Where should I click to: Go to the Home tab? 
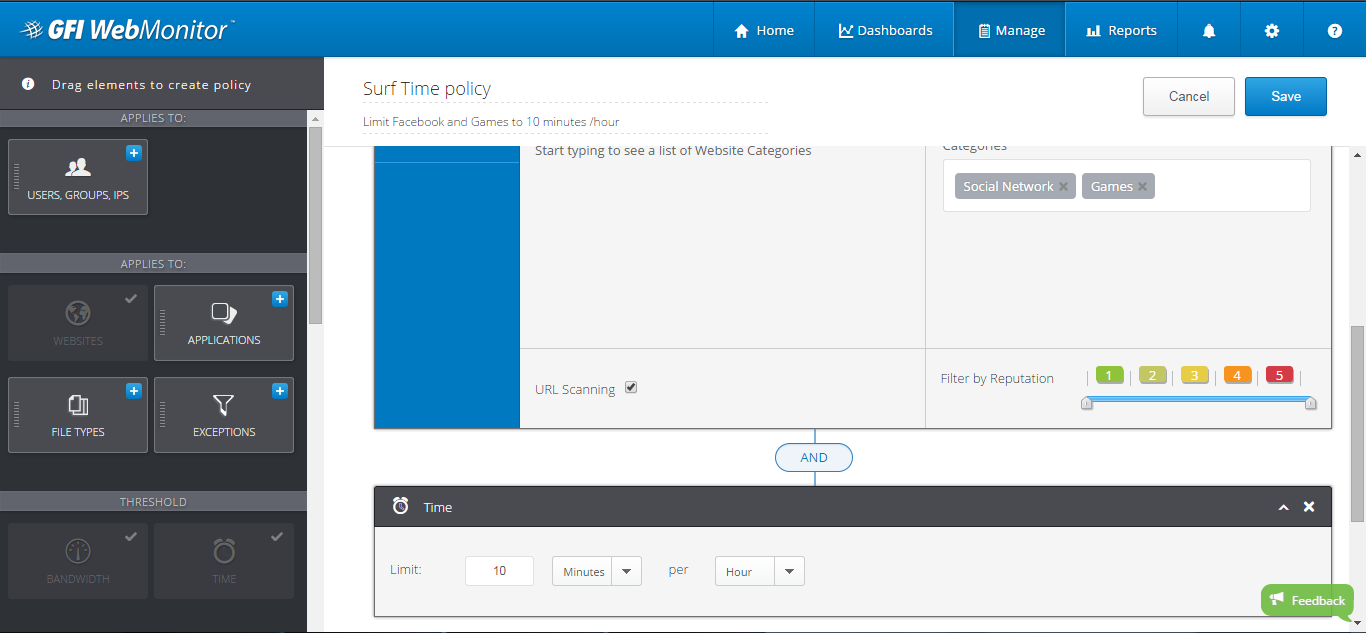coord(764,31)
